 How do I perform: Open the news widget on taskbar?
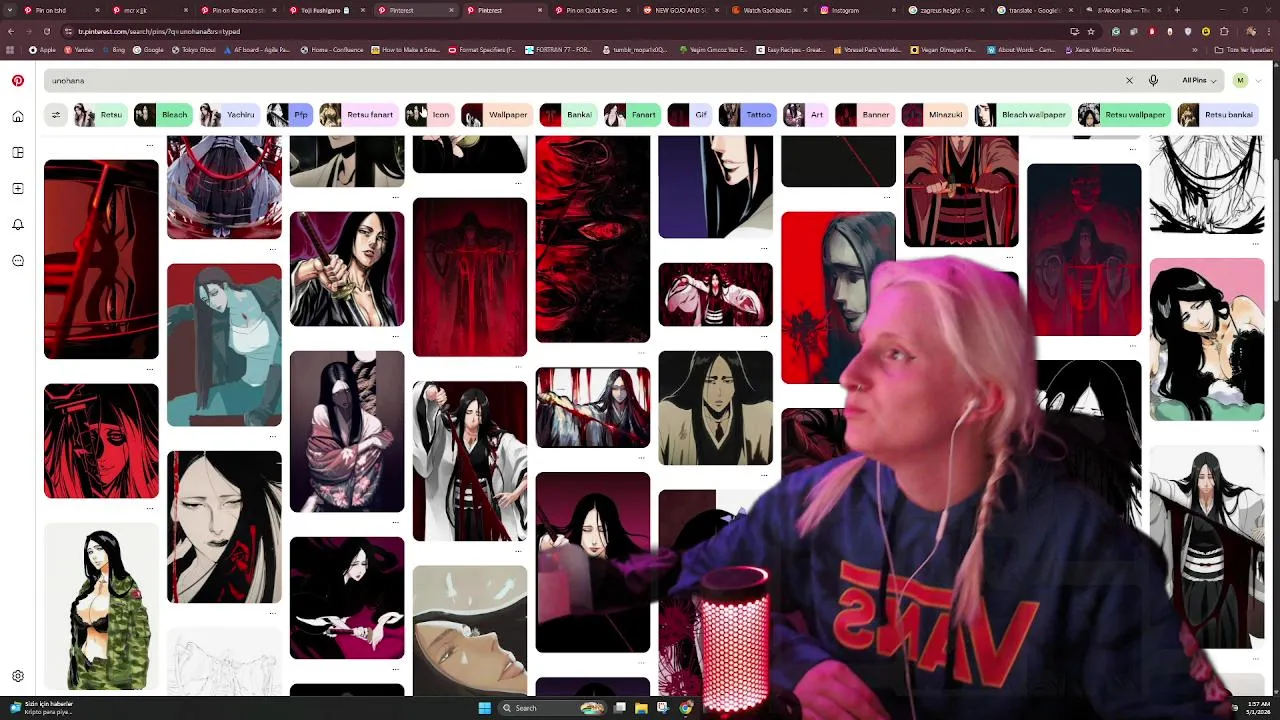[40, 706]
